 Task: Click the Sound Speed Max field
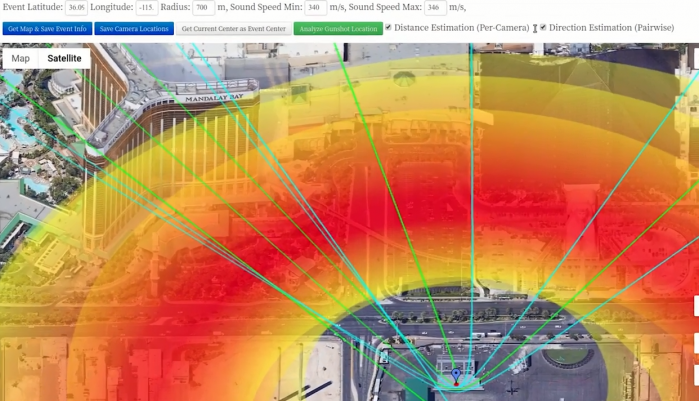click(x=435, y=8)
